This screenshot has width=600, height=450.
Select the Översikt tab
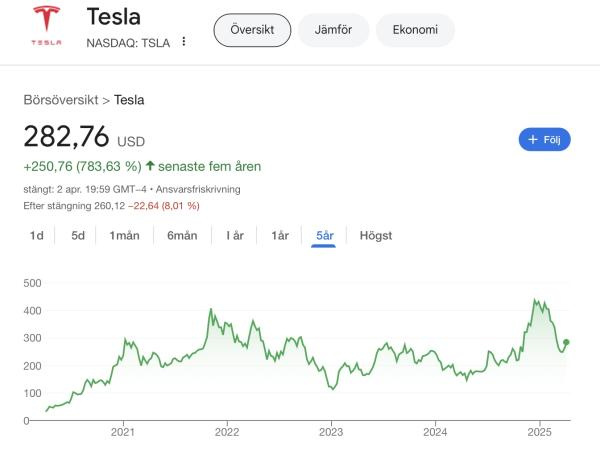(252, 30)
